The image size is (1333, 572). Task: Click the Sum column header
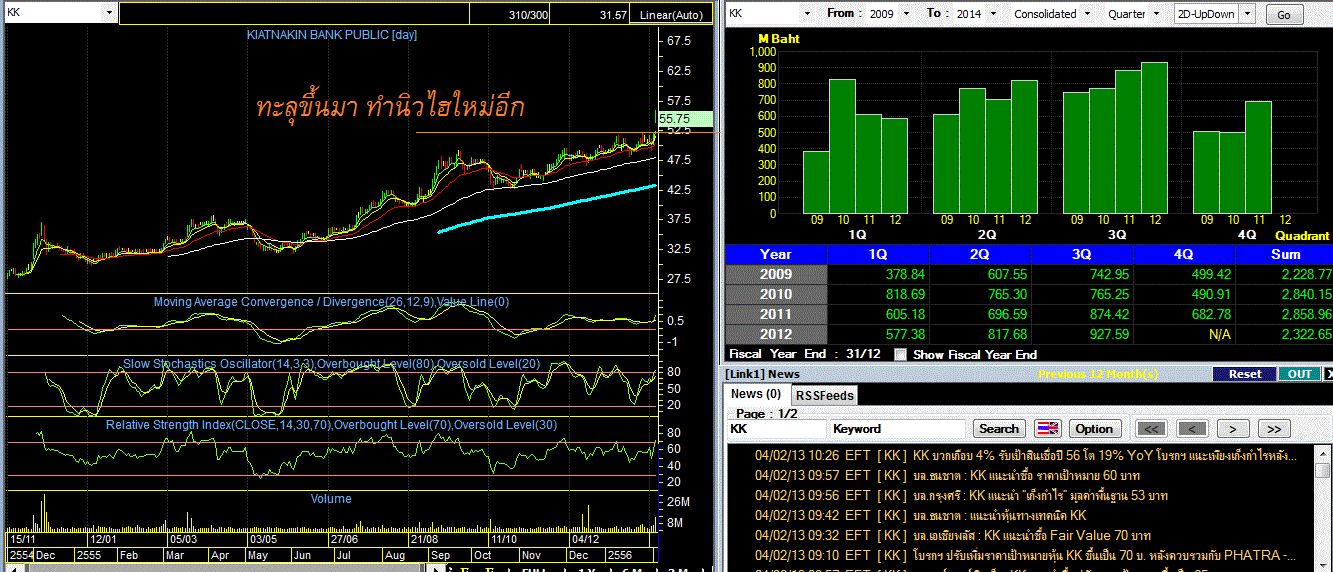click(x=1285, y=254)
